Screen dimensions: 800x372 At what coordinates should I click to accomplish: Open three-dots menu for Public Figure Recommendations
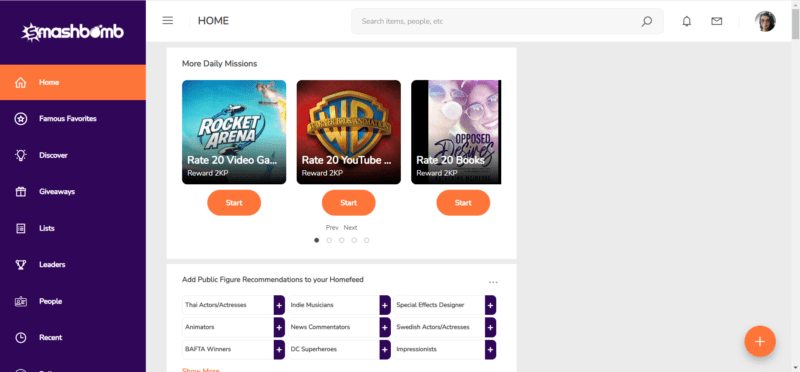tap(493, 282)
